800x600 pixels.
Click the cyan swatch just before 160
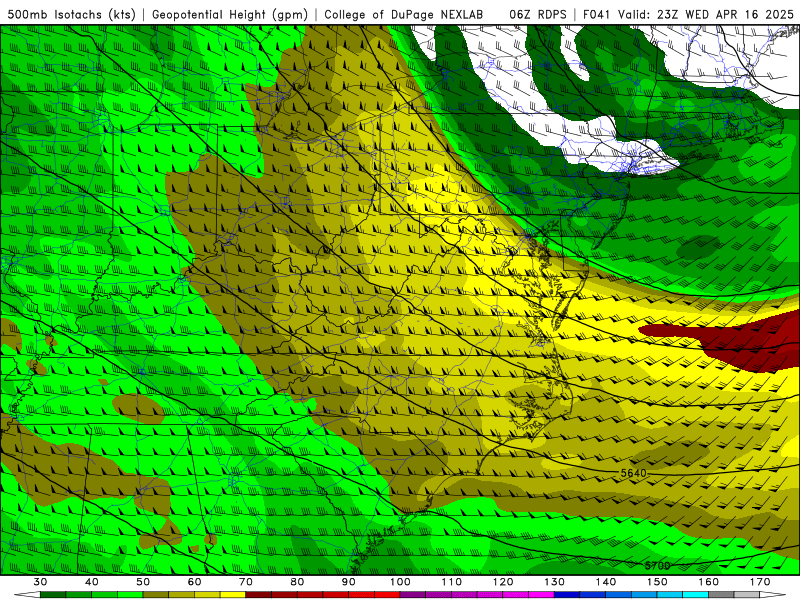696,595
